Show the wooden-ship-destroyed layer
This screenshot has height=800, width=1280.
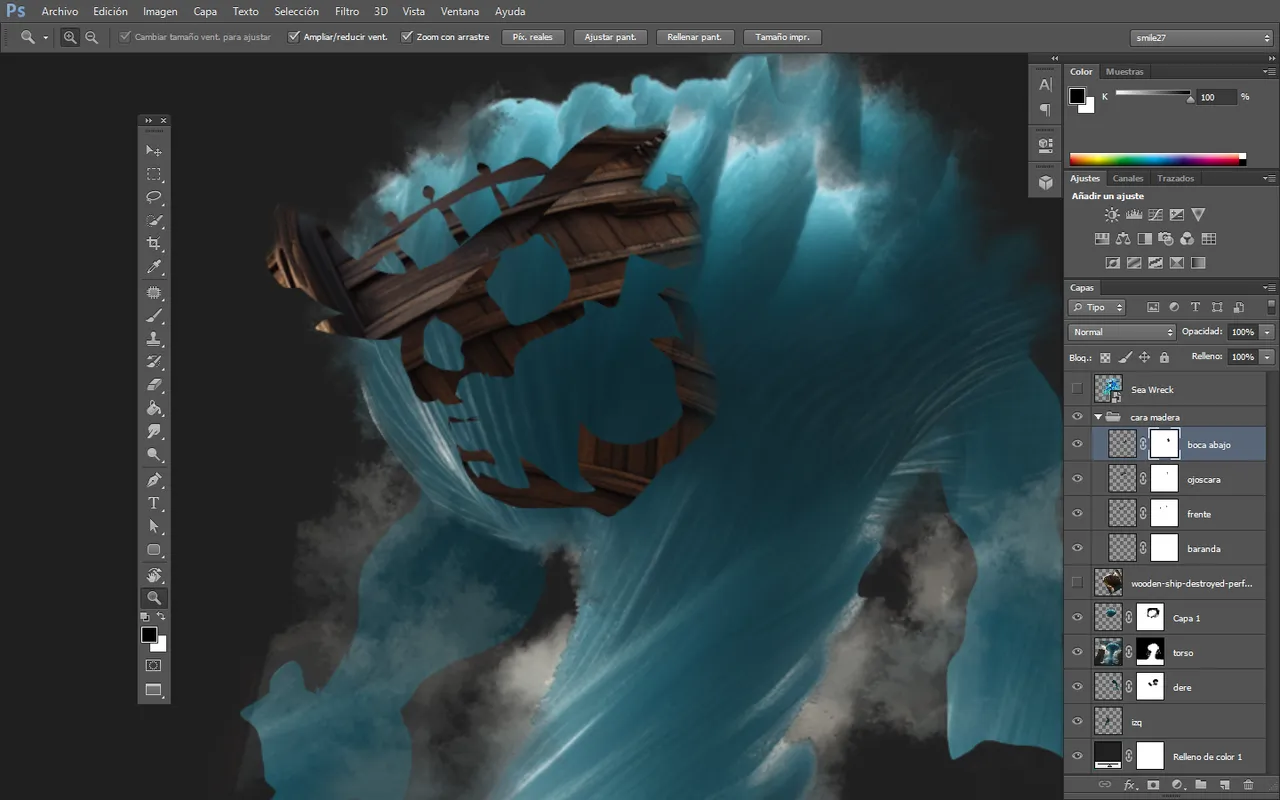(x=1077, y=582)
